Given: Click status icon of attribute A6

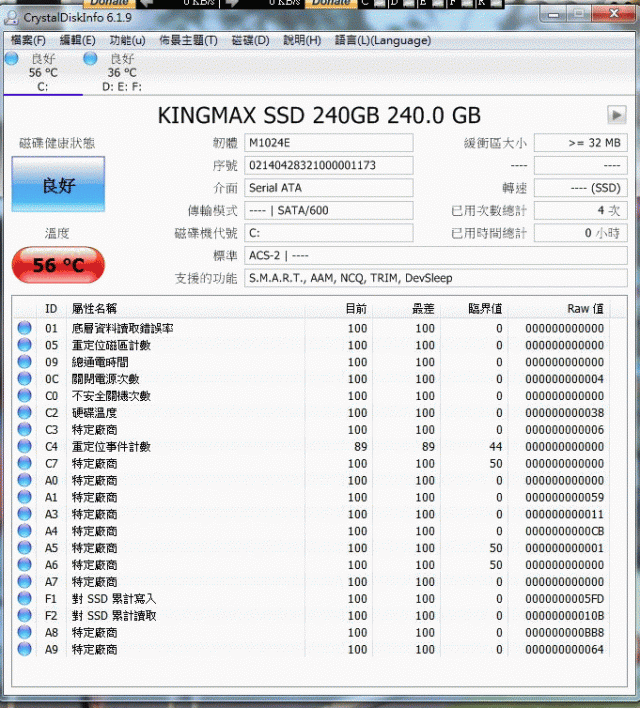Looking at the screenshot, I should tap(24, 564).
